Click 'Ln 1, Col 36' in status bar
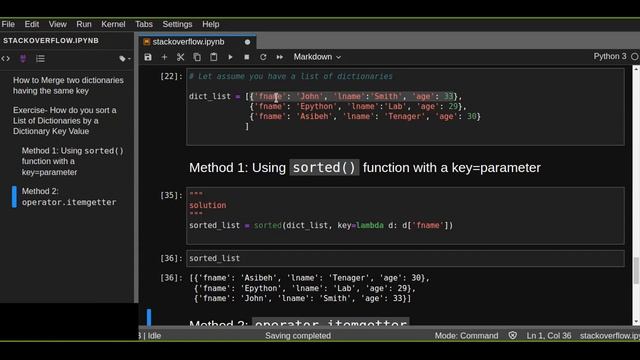The height and width of the screenshot is (360, 640). point(549,336)
